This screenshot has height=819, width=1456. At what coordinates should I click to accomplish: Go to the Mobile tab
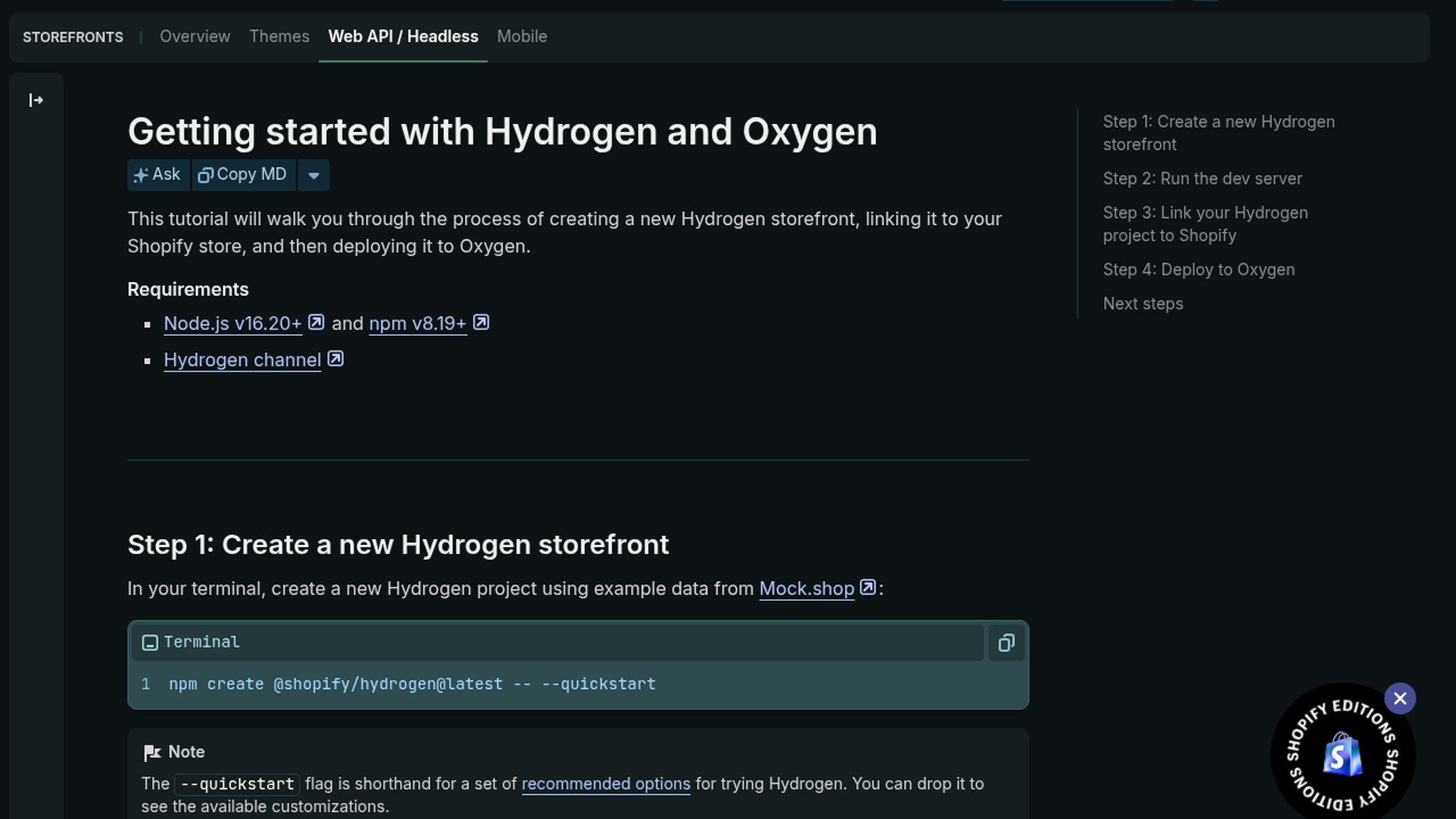click(522, 36)
